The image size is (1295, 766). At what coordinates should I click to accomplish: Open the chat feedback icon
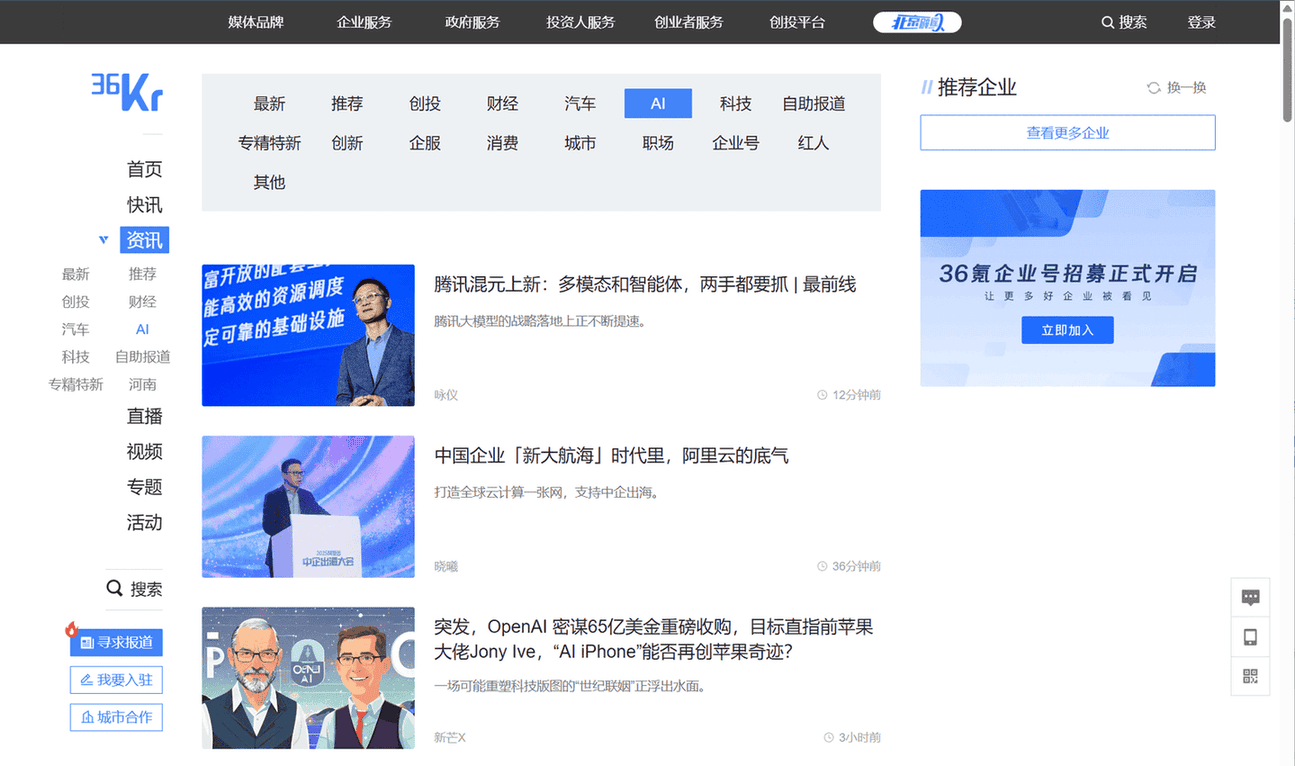click(1250, 598)
